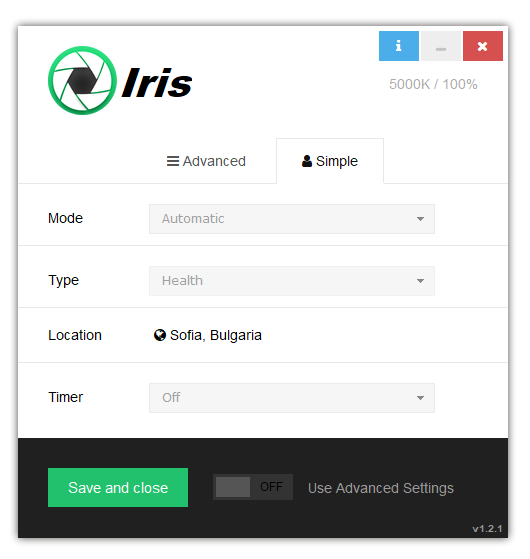Viewport: 530px width, 559px height.
Task: Click the Save and close button
Action: tap(118, 487)
